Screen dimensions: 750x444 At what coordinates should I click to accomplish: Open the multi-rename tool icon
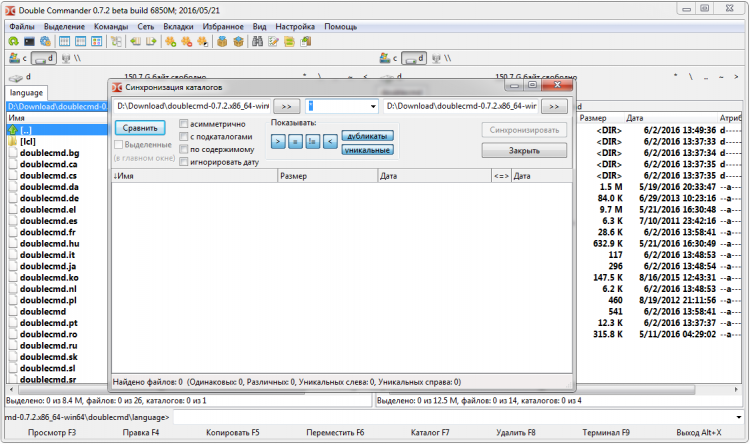pyautogui.click(x=273, y=42)
